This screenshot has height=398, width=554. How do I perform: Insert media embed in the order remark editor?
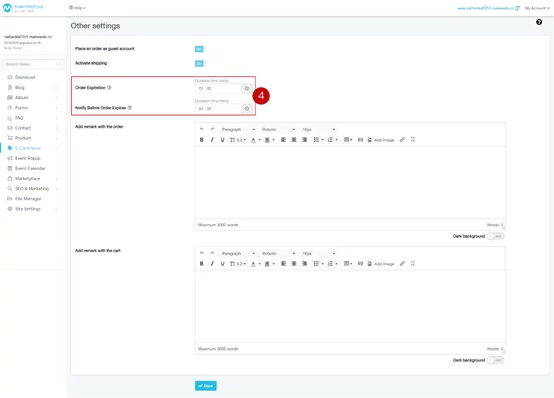tap(360, 140)
